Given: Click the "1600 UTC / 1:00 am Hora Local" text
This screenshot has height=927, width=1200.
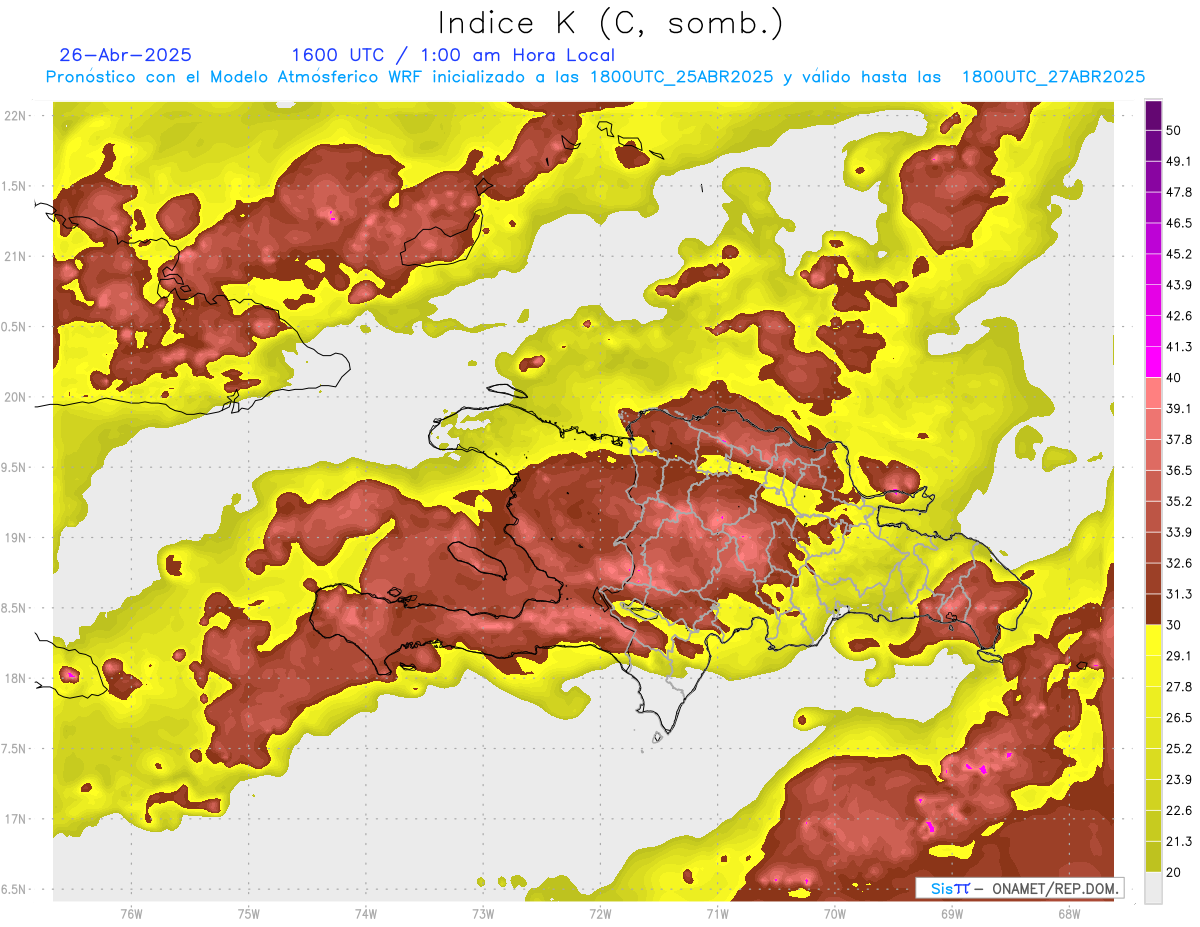Looking at the screenshot, I should tap(453, 55).
